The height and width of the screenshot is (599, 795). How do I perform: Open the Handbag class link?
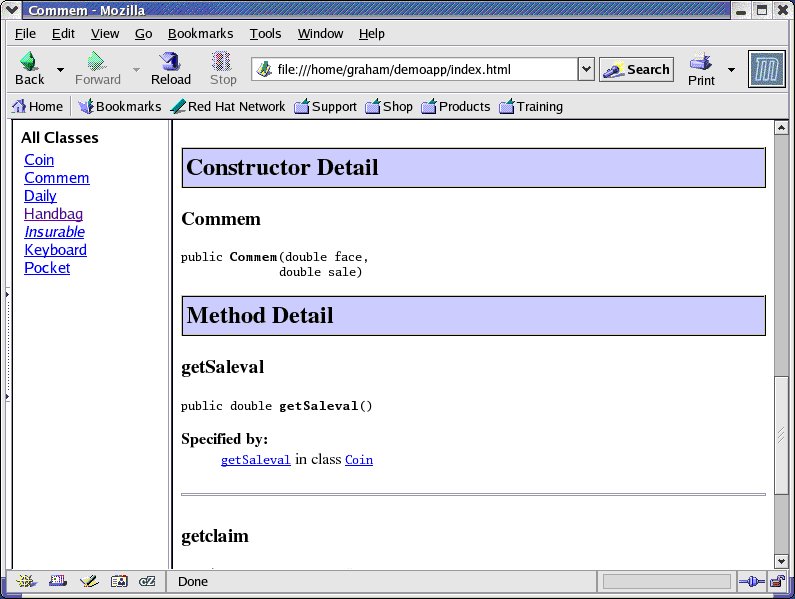point(54,214)
